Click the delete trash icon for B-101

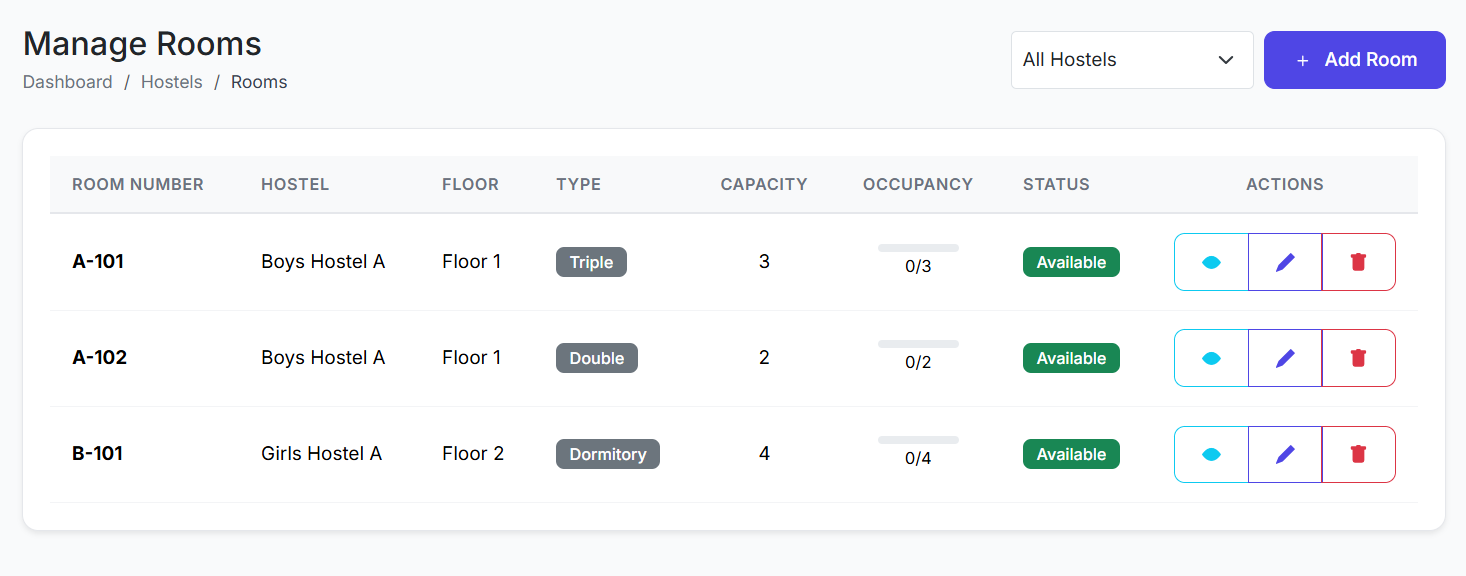point(1358,453)
